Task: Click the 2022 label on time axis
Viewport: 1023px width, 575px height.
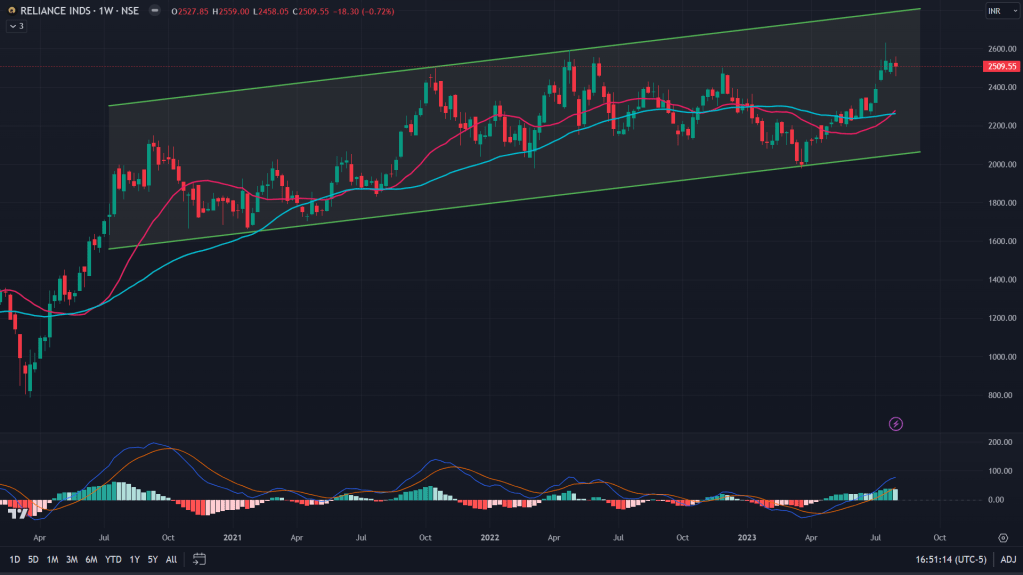Action: tap(490, 537)
